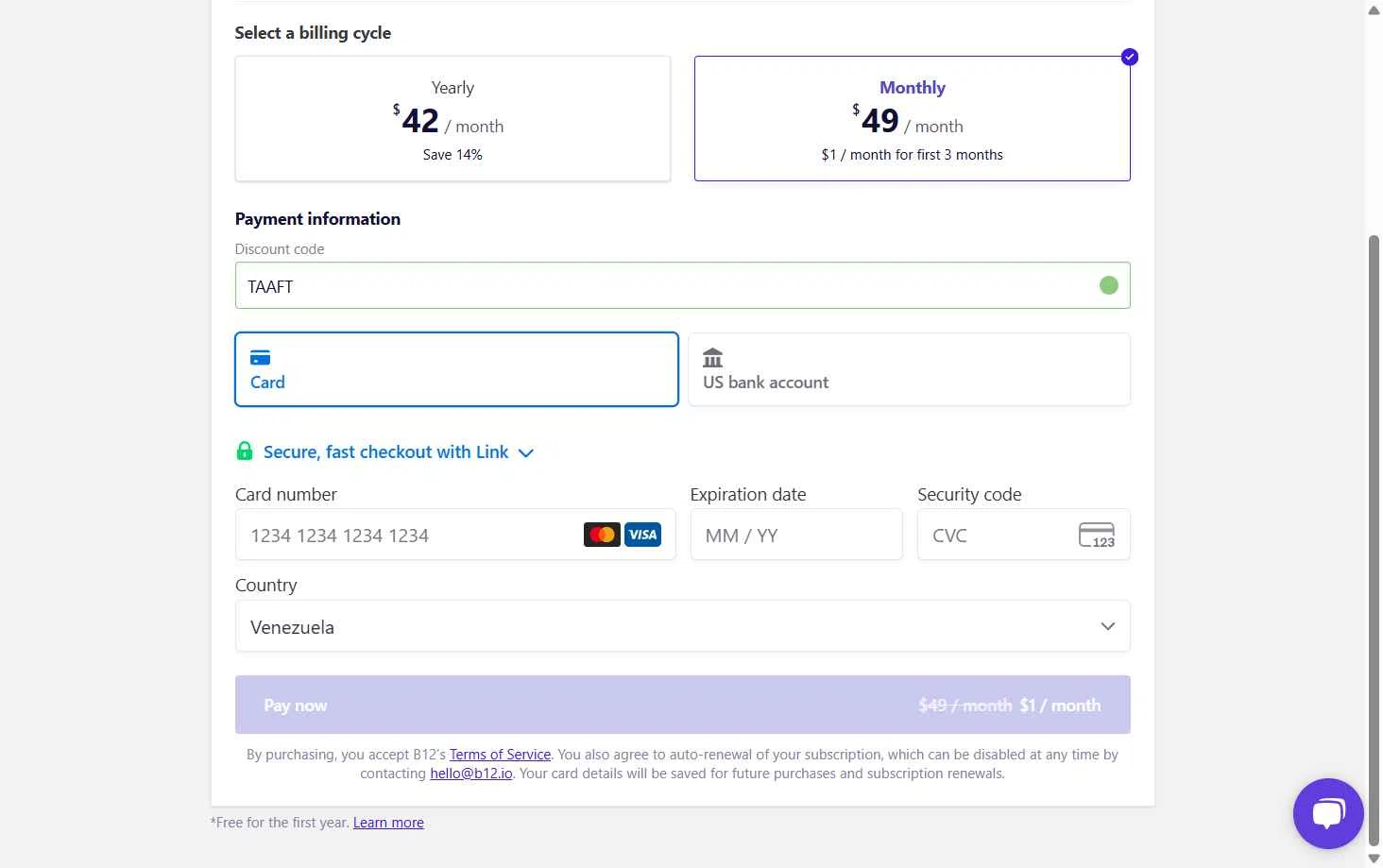This screenshot has width=1383, height=868.
Task: Focus the Discount code field
Action: (x=682, y=285)
